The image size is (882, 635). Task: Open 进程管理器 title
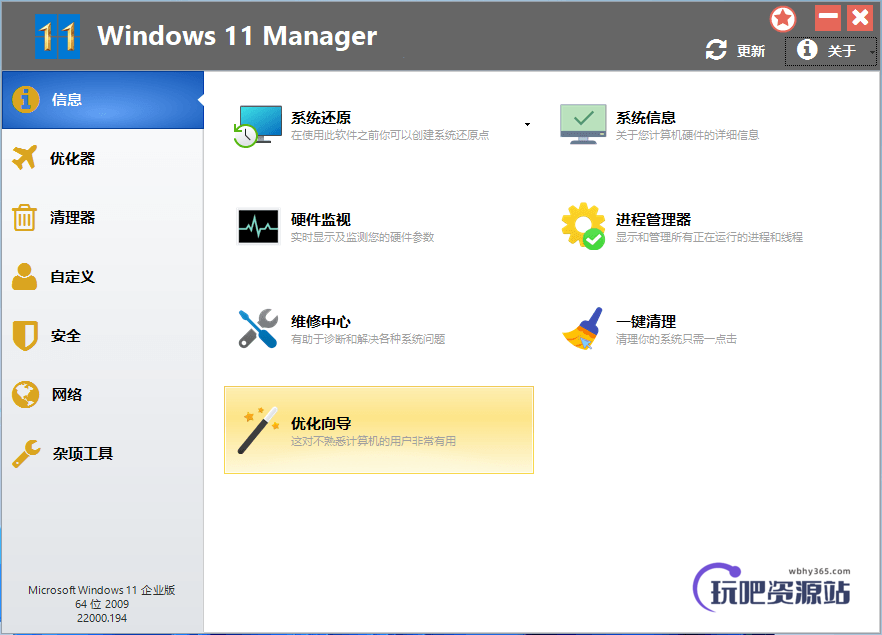[653, 219]
